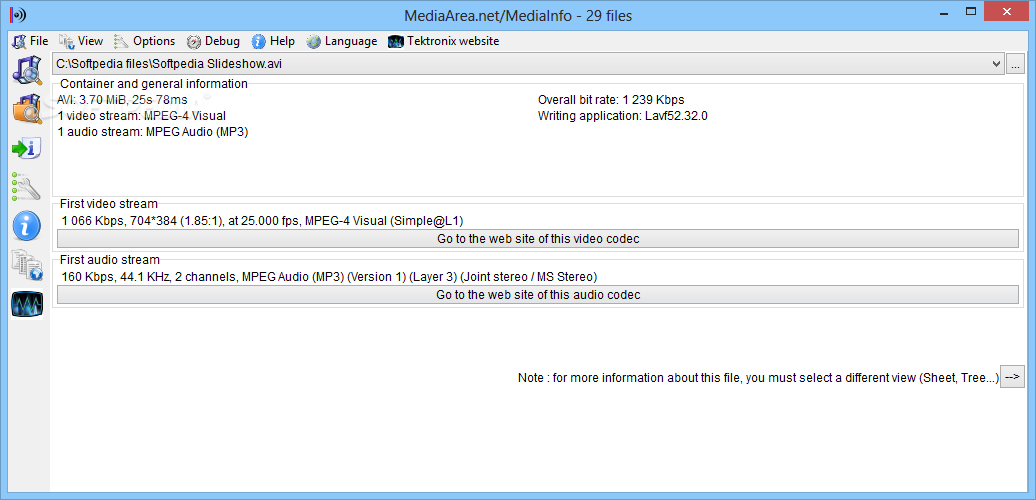Screen dimensions: 1036x500
Task: Open the Help menu
Action: [x=273, y=41]
